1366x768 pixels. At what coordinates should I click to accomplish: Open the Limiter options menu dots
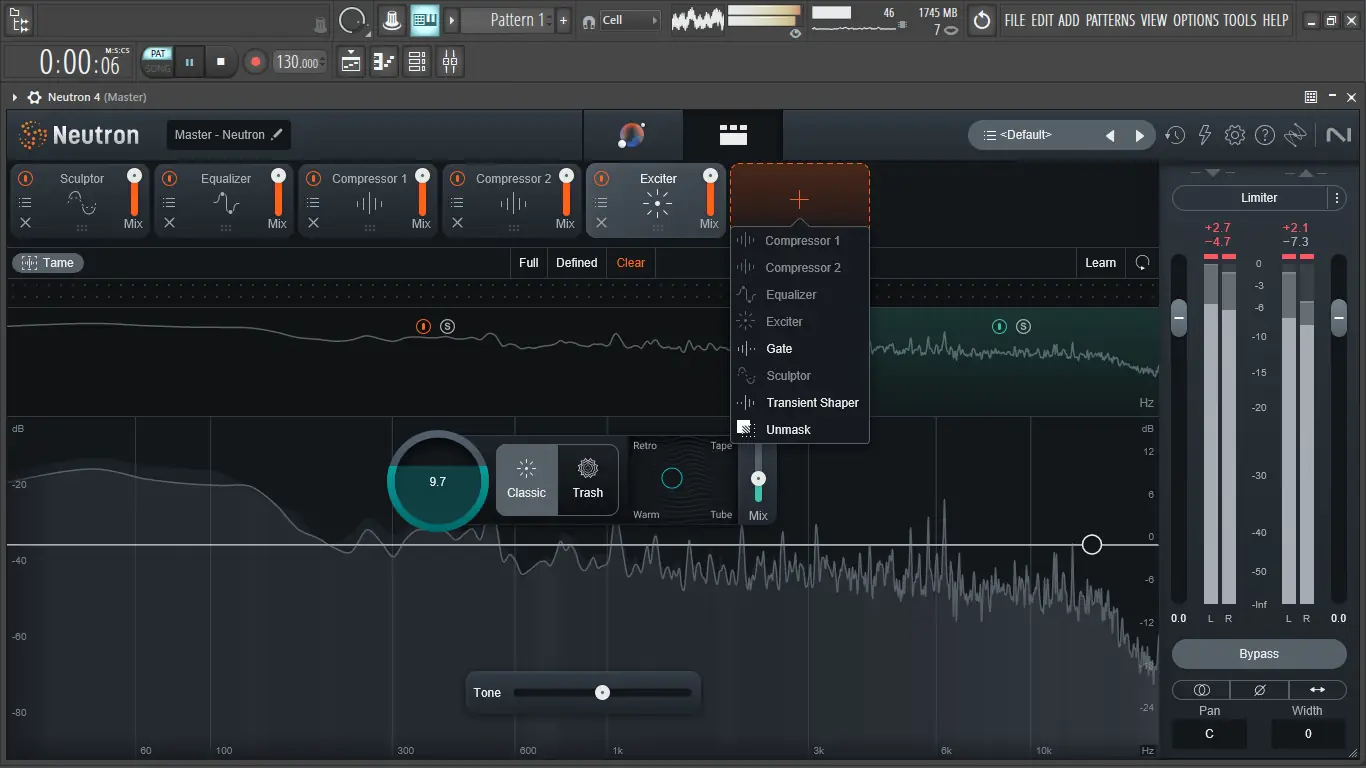click(1336, 198)
